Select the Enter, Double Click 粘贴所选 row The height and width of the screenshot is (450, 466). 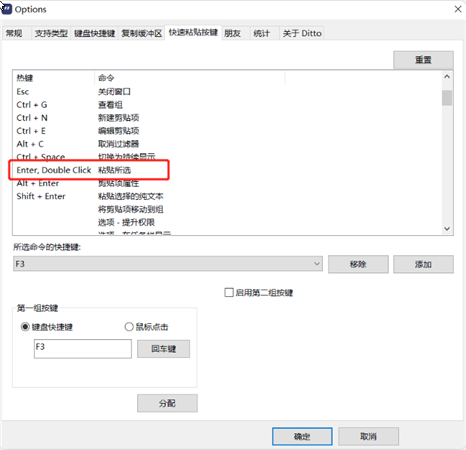click(227, 170)
